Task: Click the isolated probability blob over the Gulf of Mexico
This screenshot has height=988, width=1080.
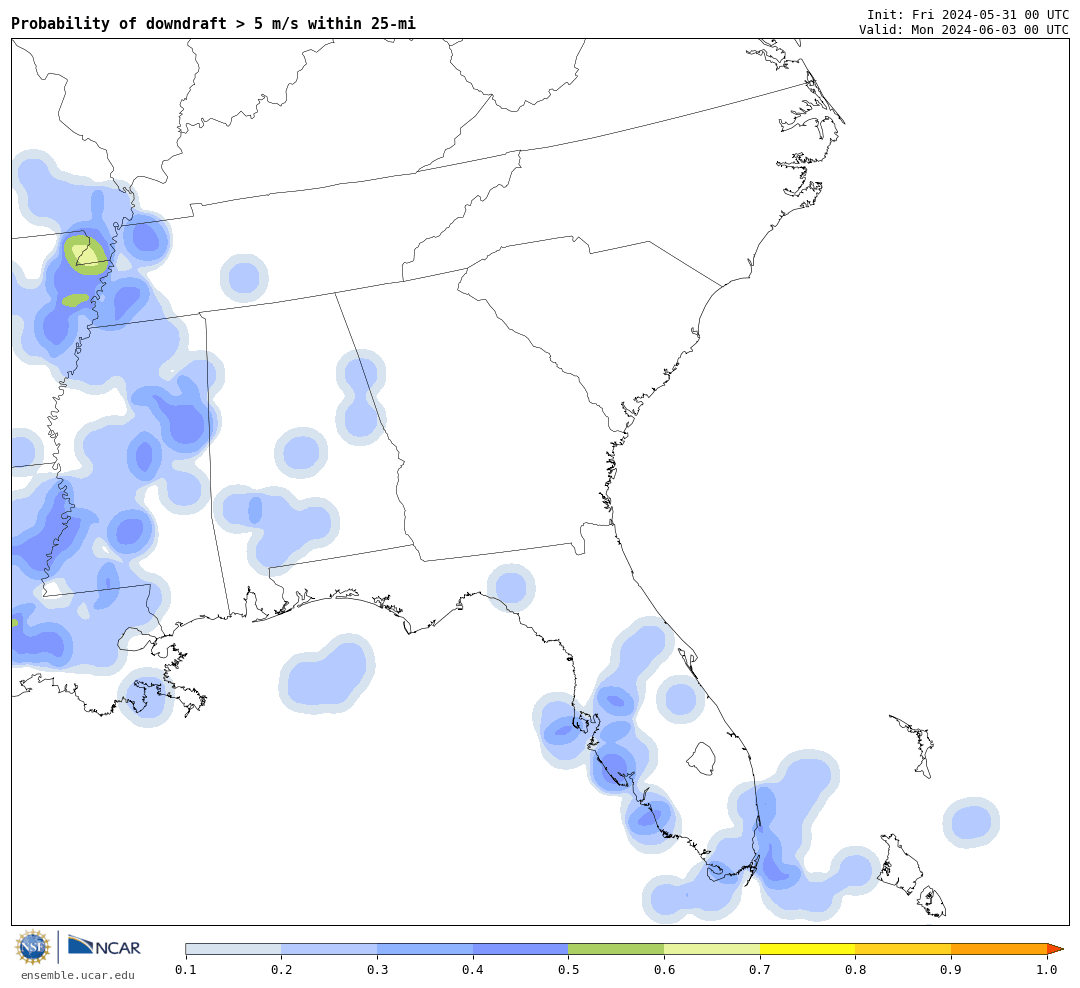Action: (x=327, y=674)
